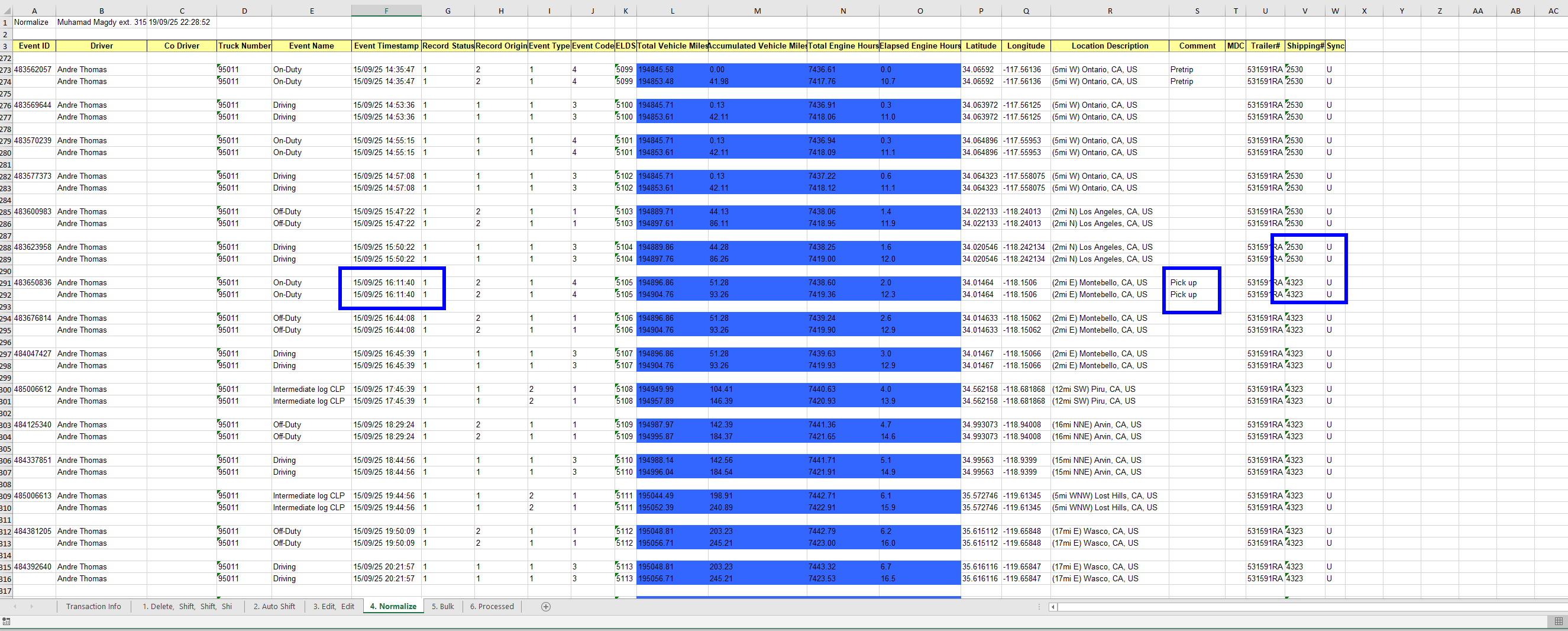Select column AC header

point(1553,10)
